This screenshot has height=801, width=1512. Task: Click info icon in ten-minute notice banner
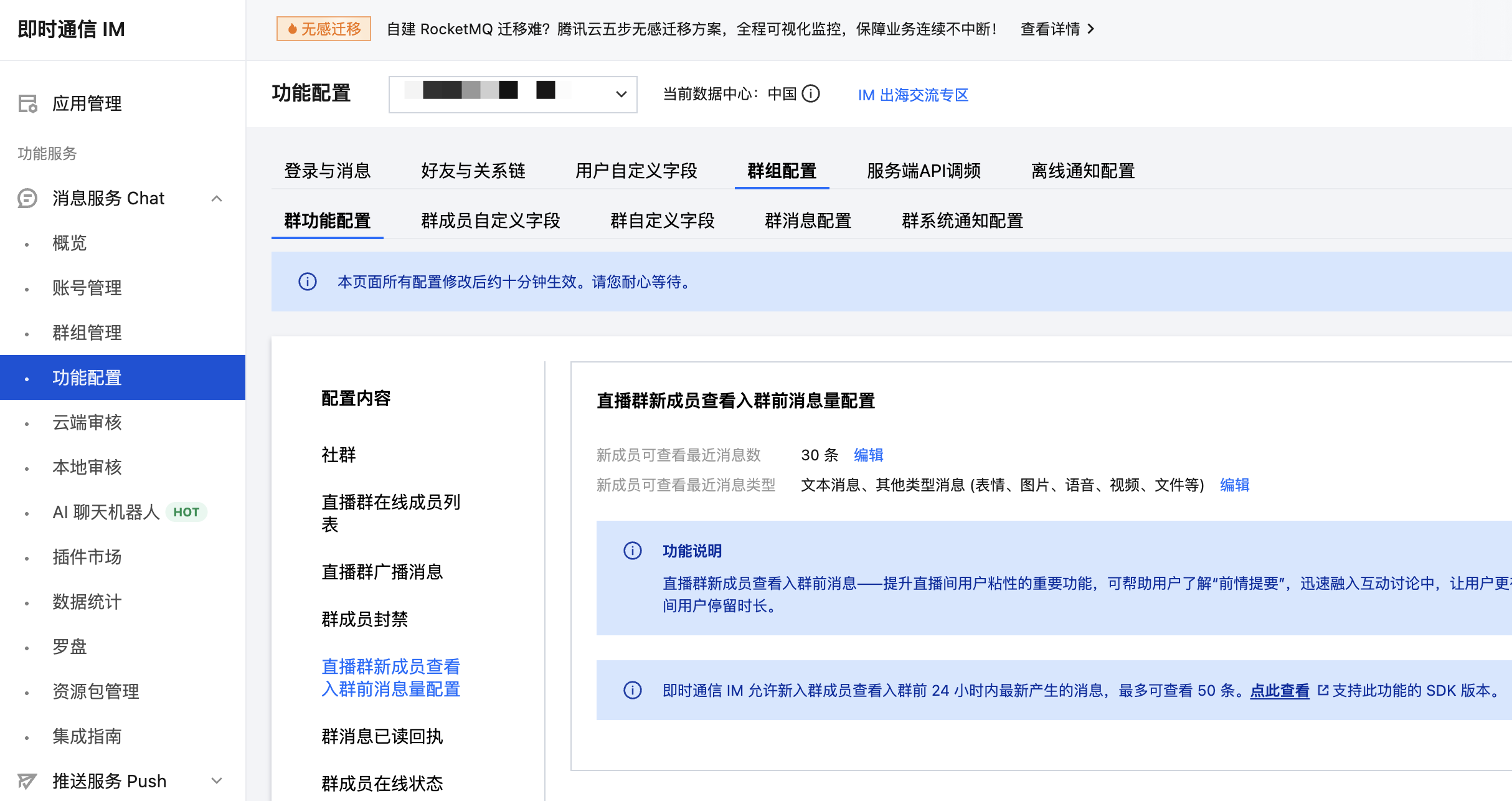point(308,282)
